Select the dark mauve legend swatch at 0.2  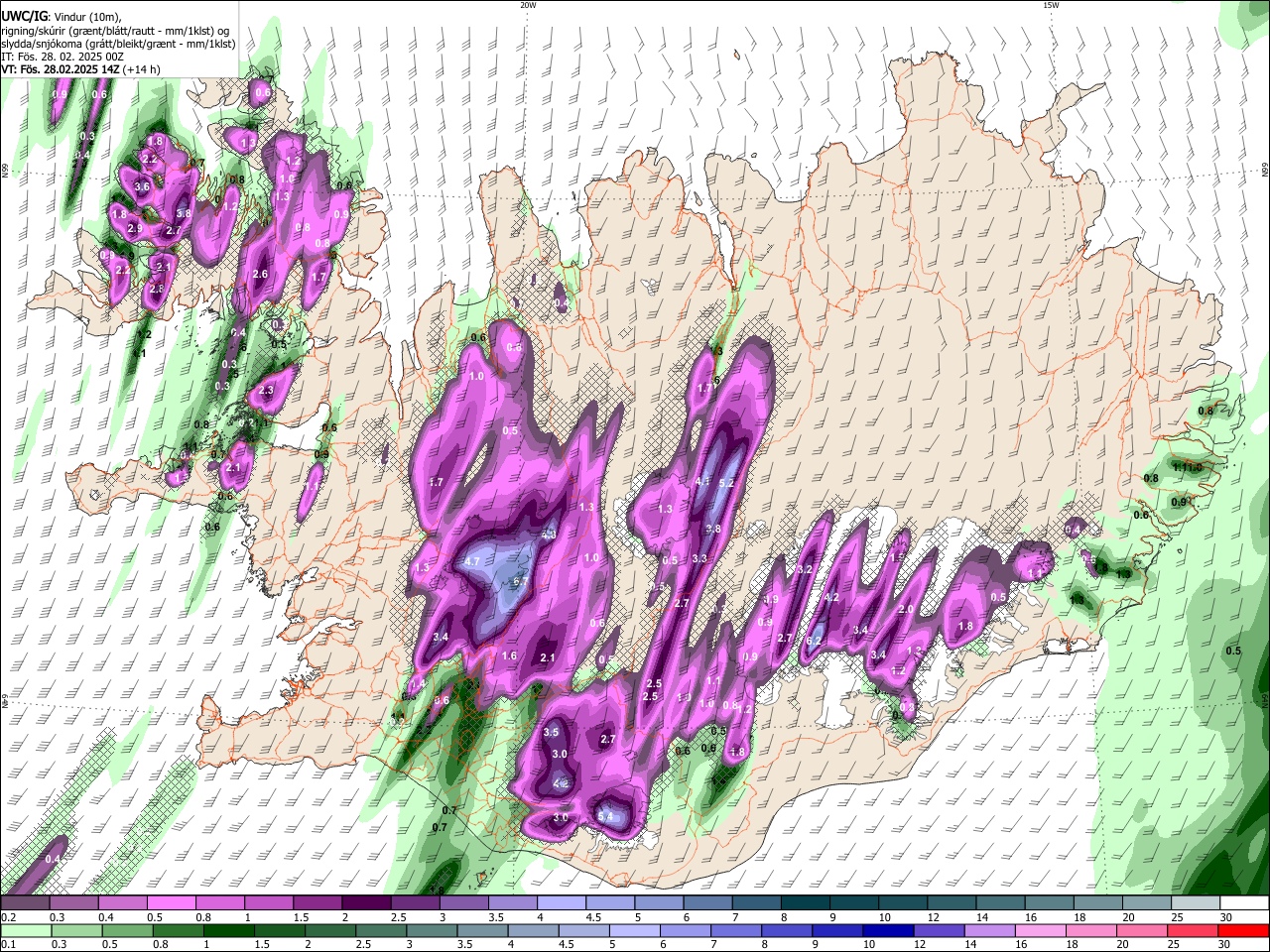click(x=25, y=903)
